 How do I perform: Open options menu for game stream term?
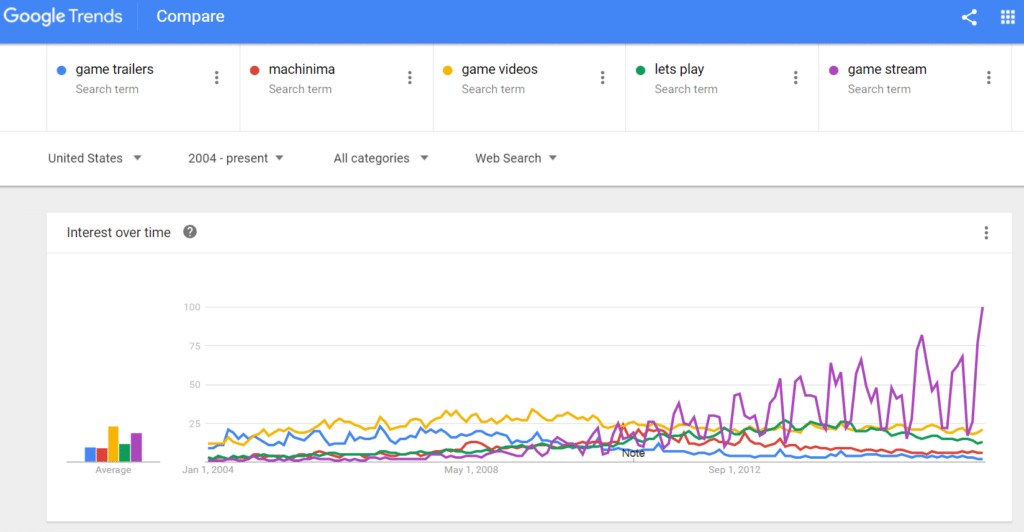(989, 78)
